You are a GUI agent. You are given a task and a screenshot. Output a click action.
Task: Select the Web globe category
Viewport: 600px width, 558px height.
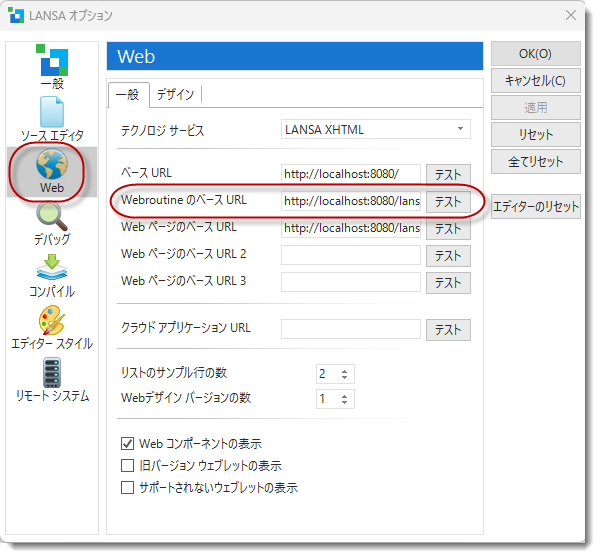point(52,171)
